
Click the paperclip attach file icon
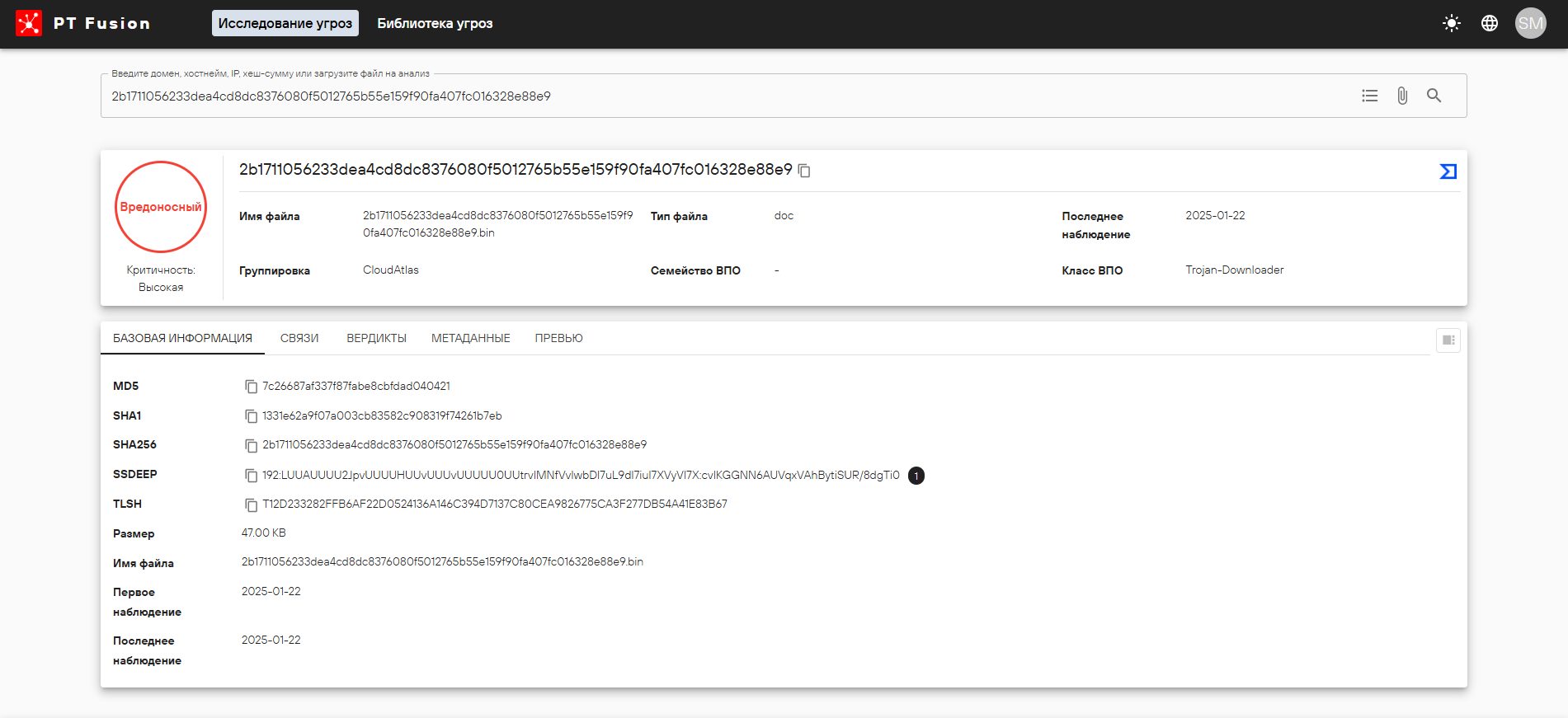click(1401, 96)
